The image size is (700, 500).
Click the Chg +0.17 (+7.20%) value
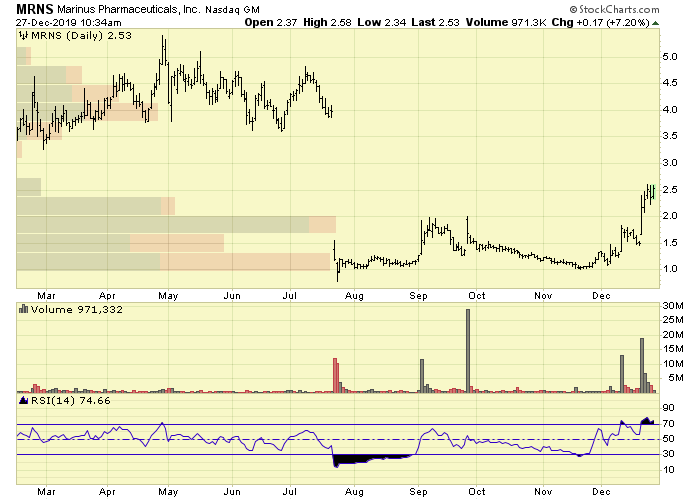pyautogui.click(x=600, y=22)
